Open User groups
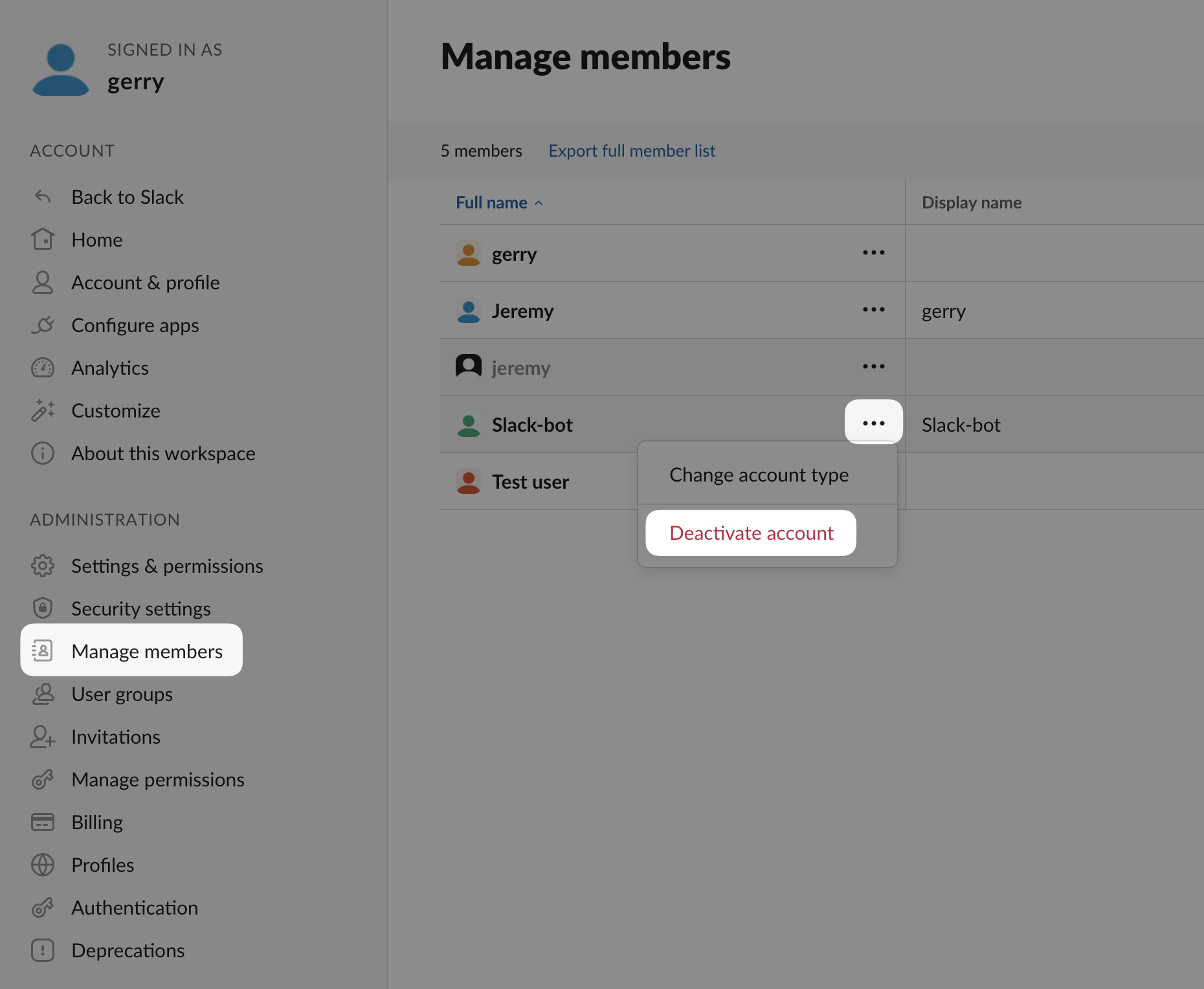 tap(122, 694)
